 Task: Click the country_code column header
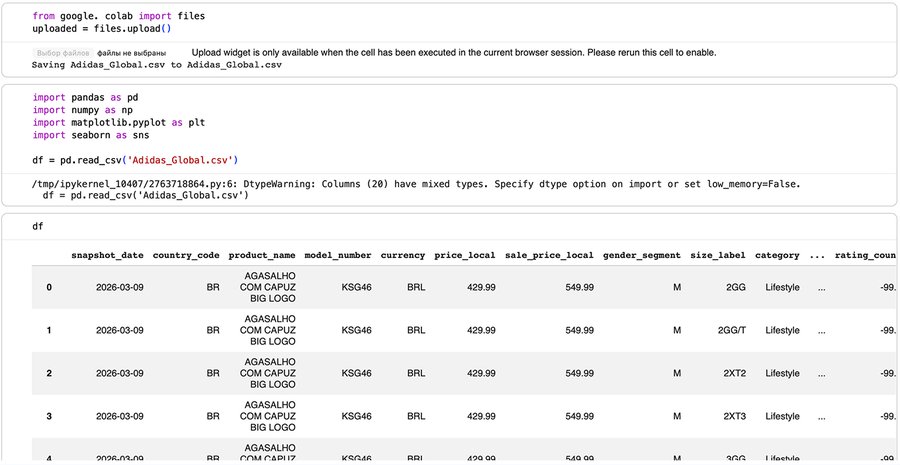coord(186,255)
